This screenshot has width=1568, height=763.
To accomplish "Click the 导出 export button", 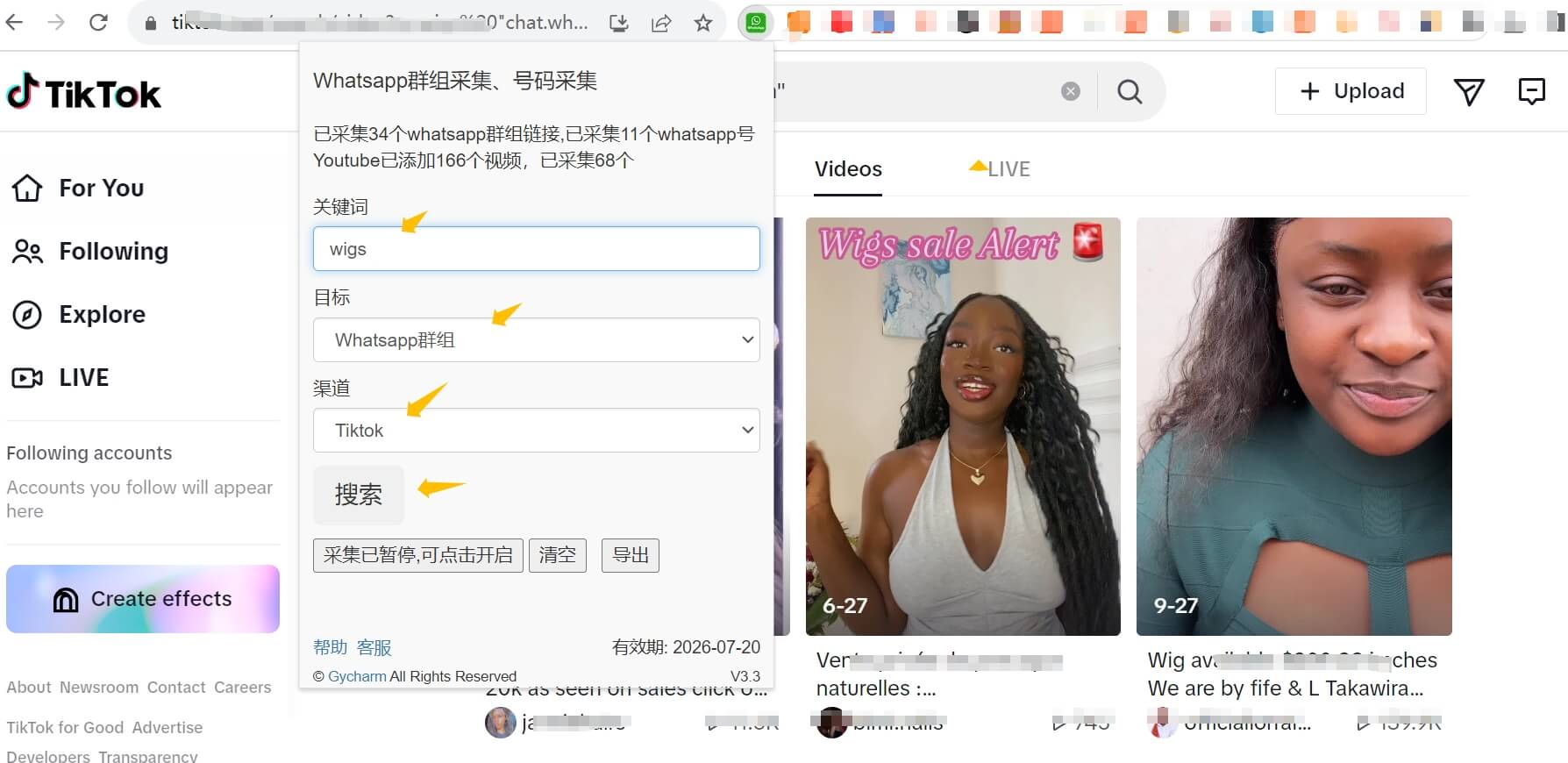I will [630, 555].
